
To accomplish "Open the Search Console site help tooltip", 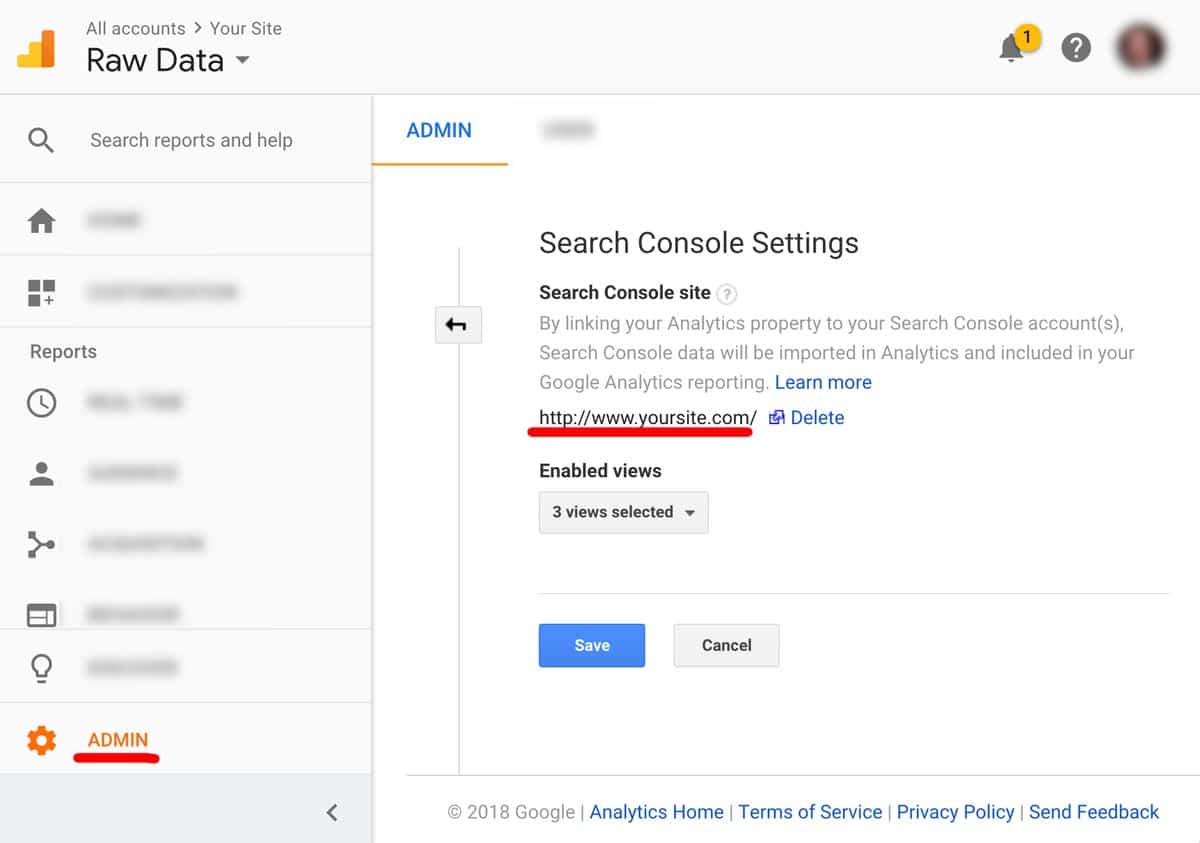I will (726, 294).
